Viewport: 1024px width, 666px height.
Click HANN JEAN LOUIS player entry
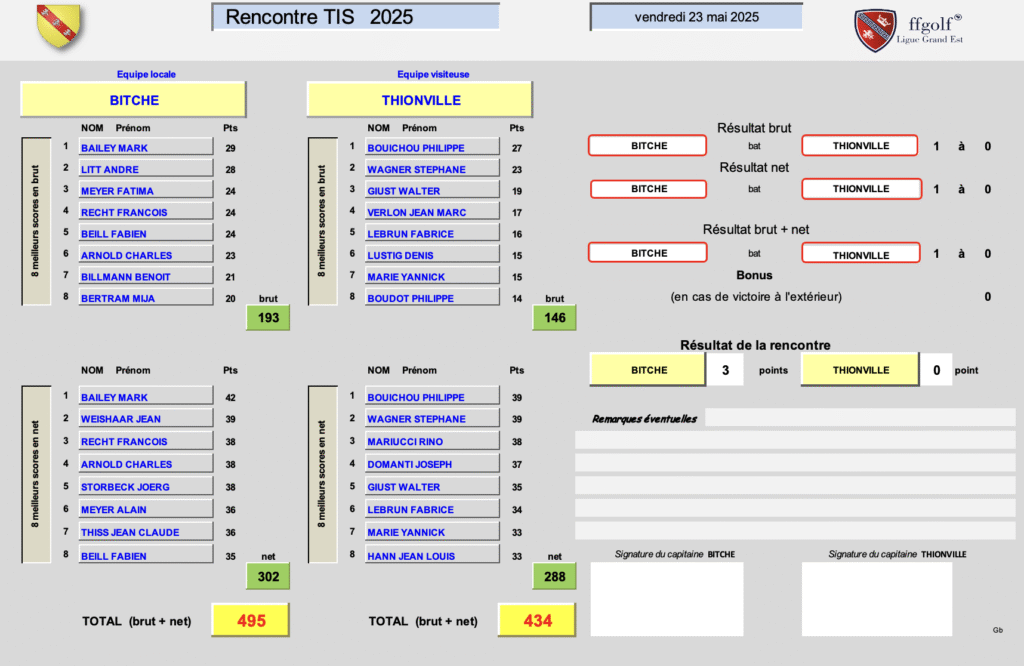pos(431,556)
